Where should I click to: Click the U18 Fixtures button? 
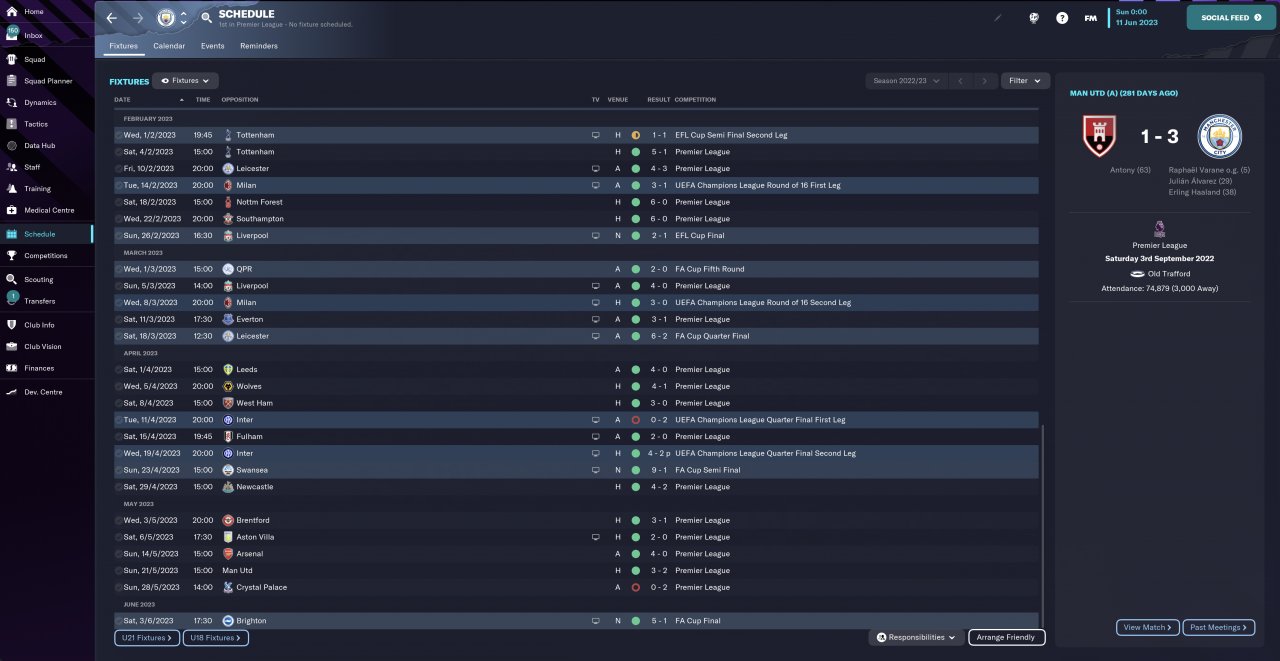tap(215, 637)
